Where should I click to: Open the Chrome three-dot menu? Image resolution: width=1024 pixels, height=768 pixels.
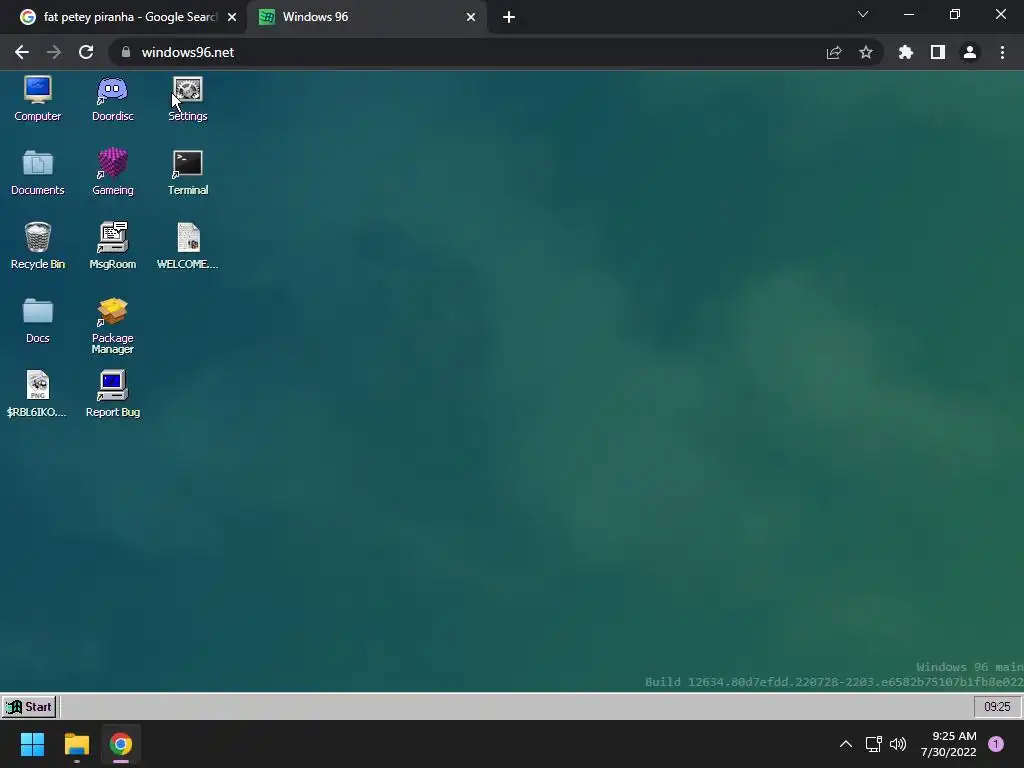[1002, 52]
